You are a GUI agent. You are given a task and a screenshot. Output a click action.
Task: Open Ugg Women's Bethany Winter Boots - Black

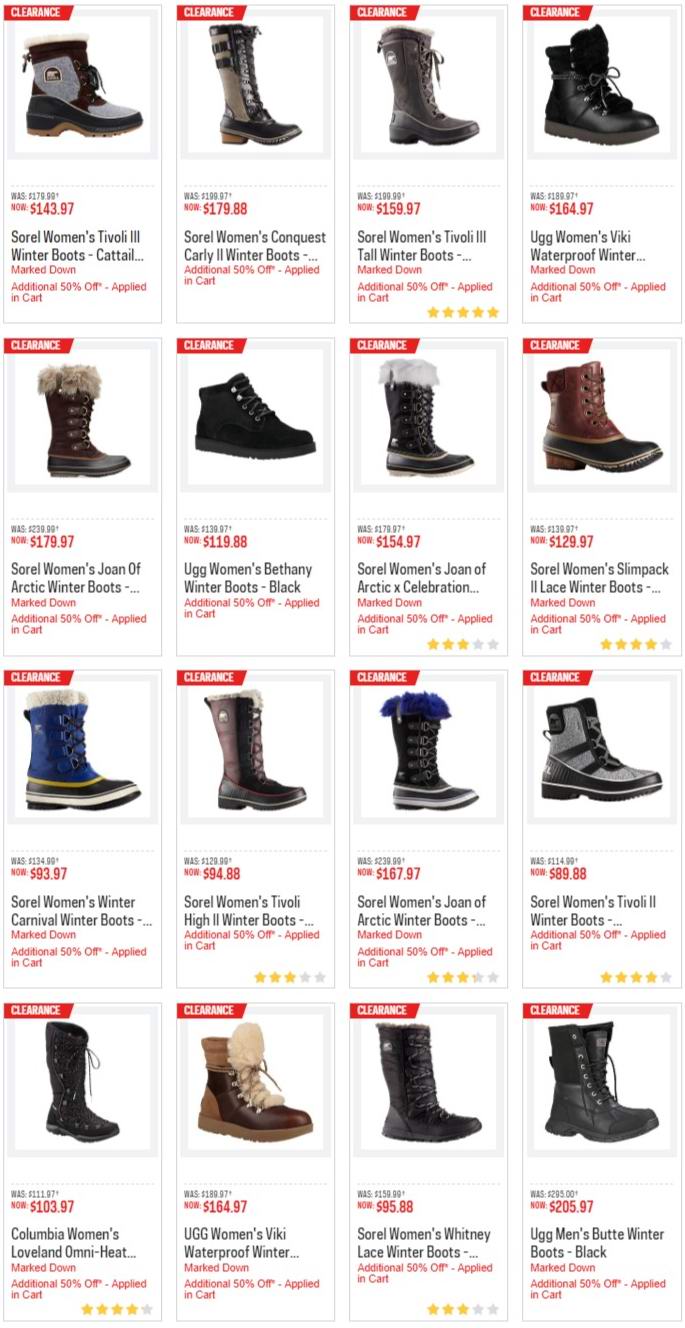243,578
